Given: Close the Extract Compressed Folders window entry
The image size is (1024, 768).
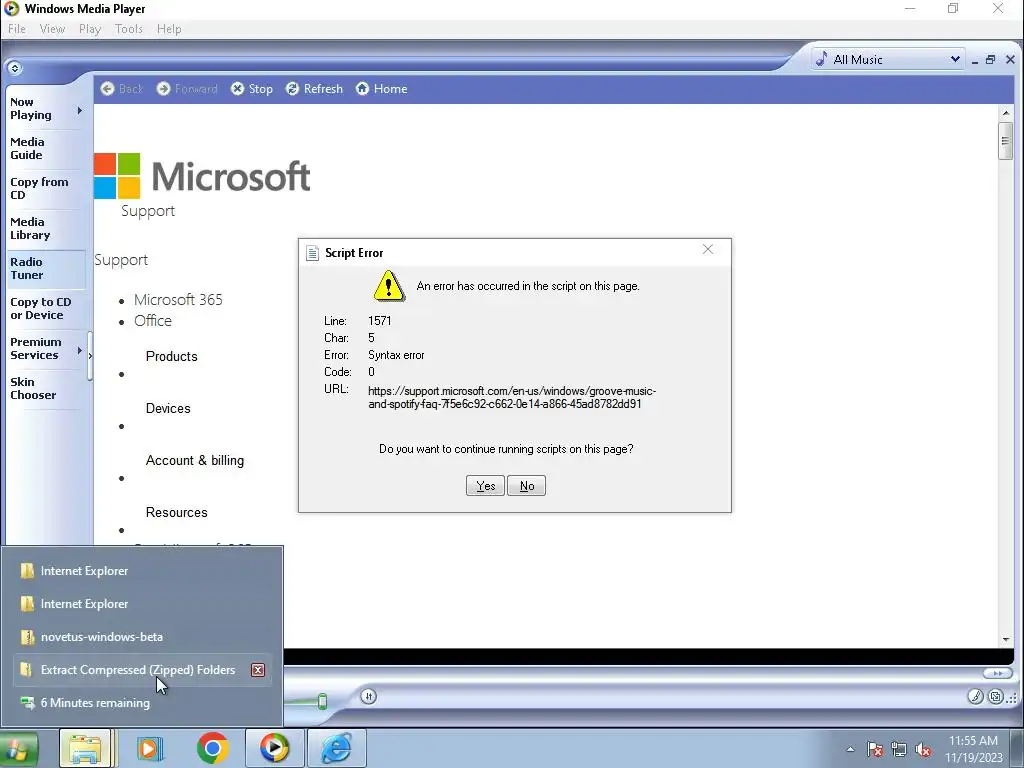Looking at the screenshot, I should (x=258, y=670).
